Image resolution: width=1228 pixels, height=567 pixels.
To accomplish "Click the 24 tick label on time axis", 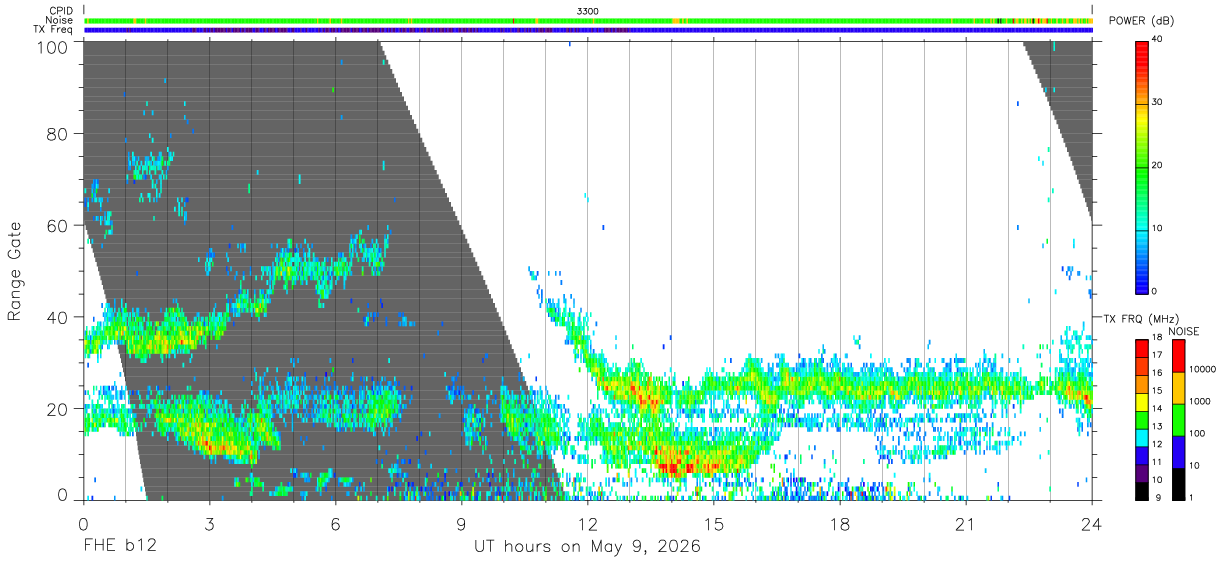I will (x=1092, y=524).
